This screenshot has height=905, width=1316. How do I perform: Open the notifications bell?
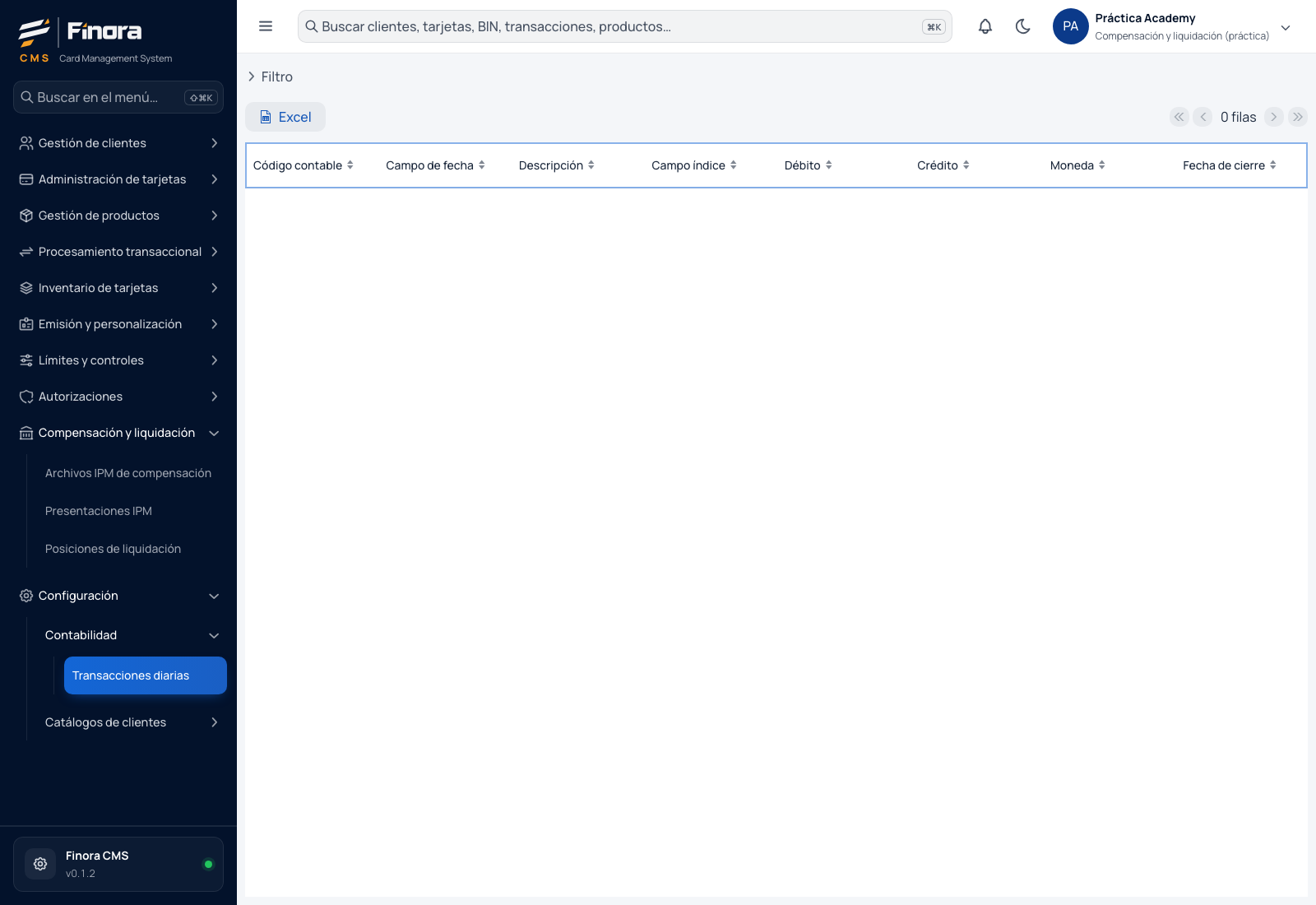(x=985, y=26)
